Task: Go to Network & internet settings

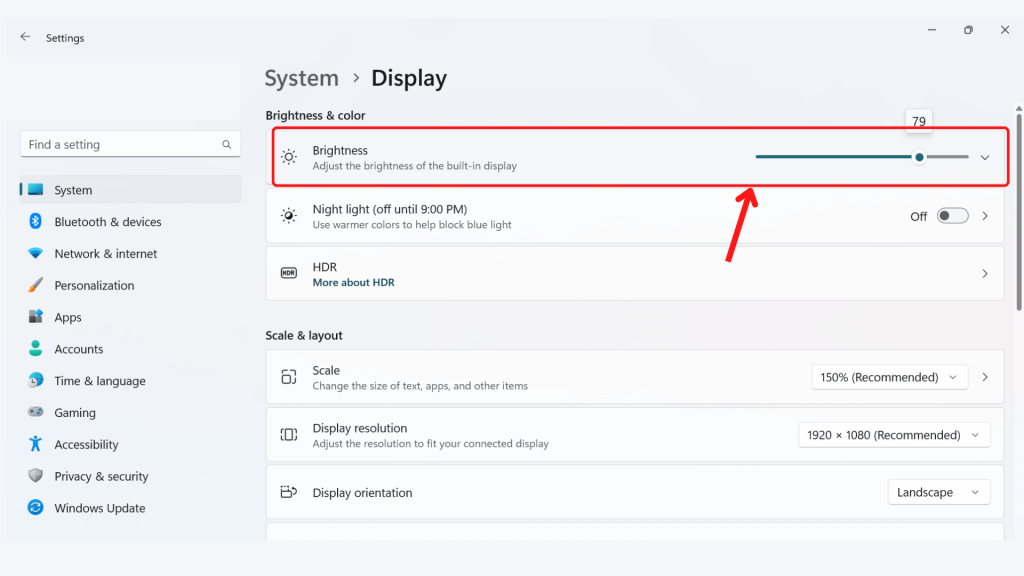Action: (131, 253)
